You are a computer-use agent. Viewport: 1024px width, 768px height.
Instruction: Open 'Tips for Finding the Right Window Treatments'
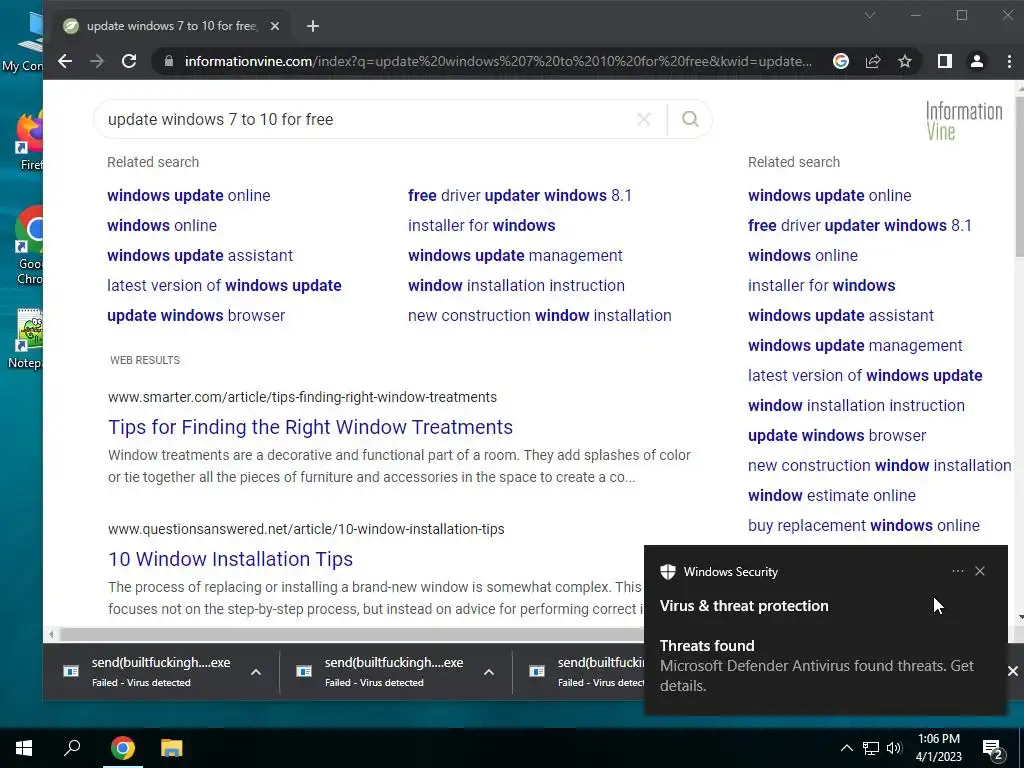(x=310, y=427)
